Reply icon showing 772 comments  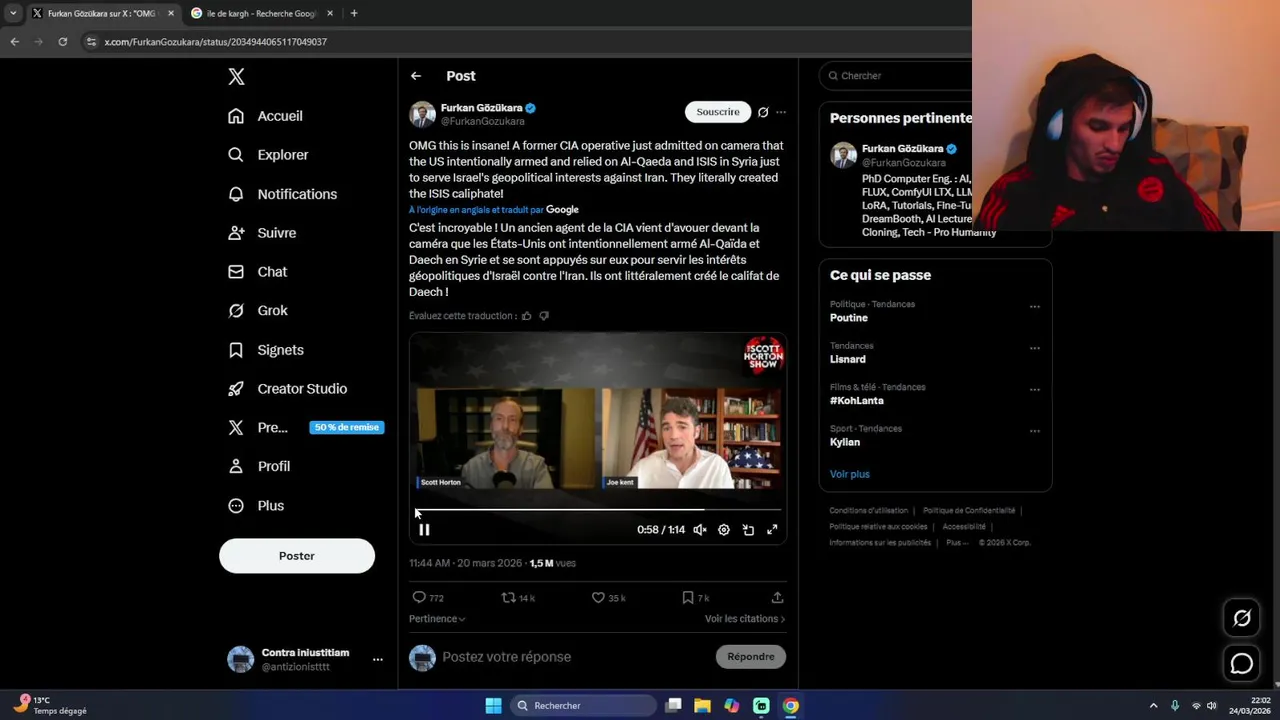tap(428, 598)
